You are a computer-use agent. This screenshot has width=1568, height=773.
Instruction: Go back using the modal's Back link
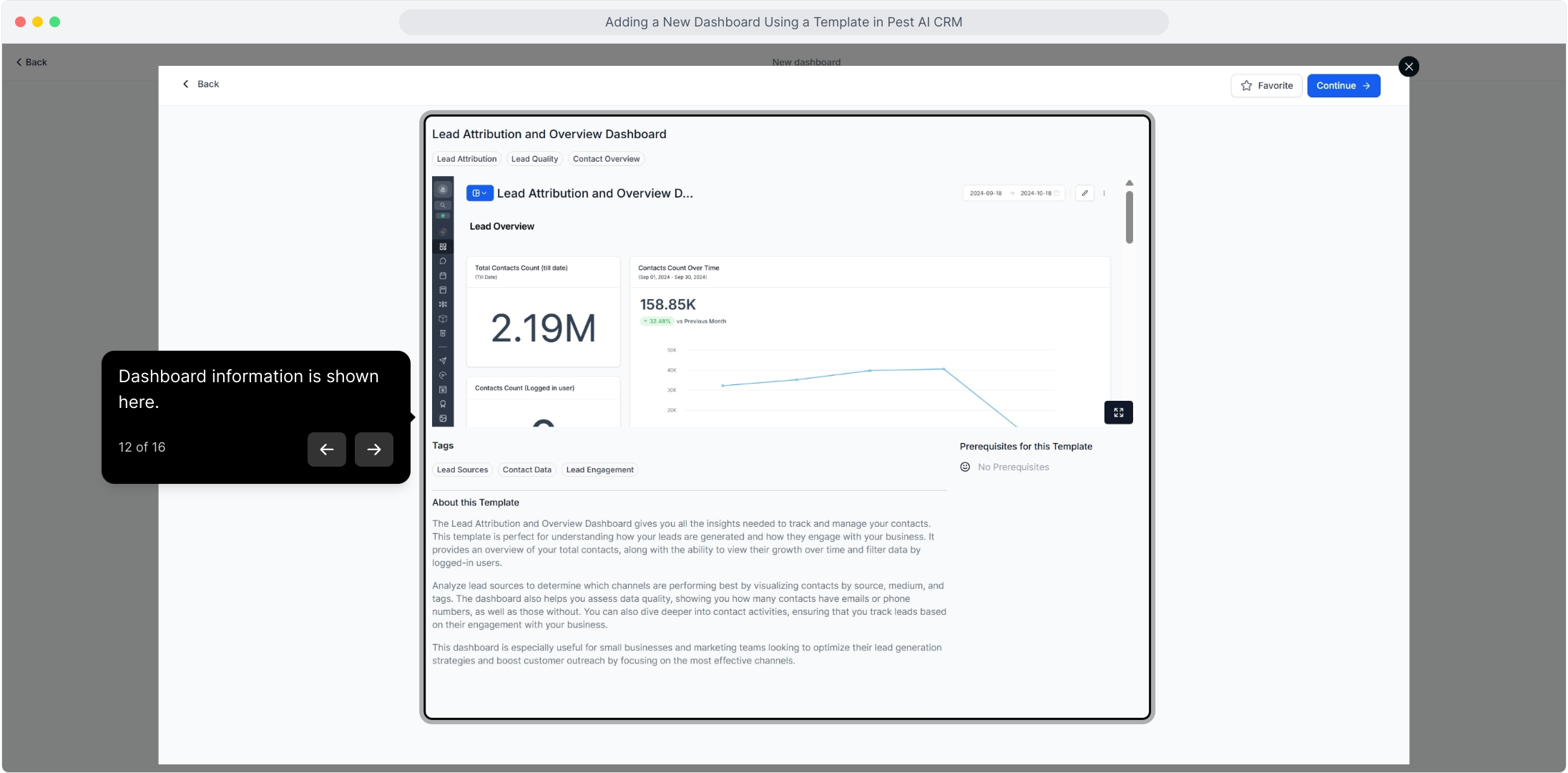tap(201, 84)
